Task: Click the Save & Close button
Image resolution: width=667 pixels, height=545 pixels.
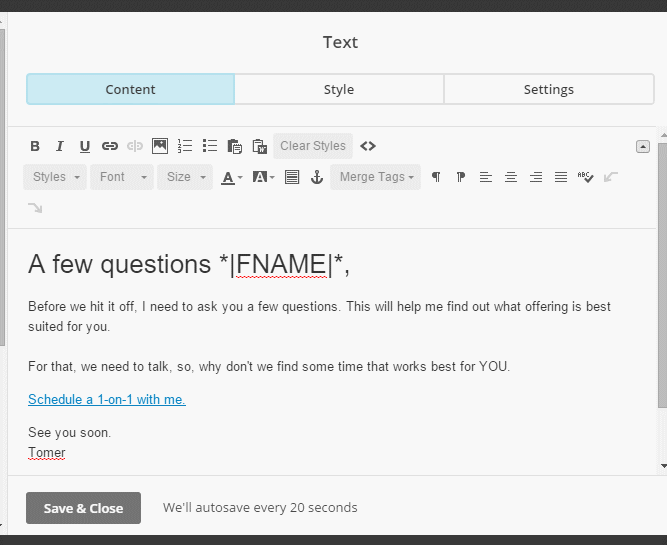Action: coord(83,508)
